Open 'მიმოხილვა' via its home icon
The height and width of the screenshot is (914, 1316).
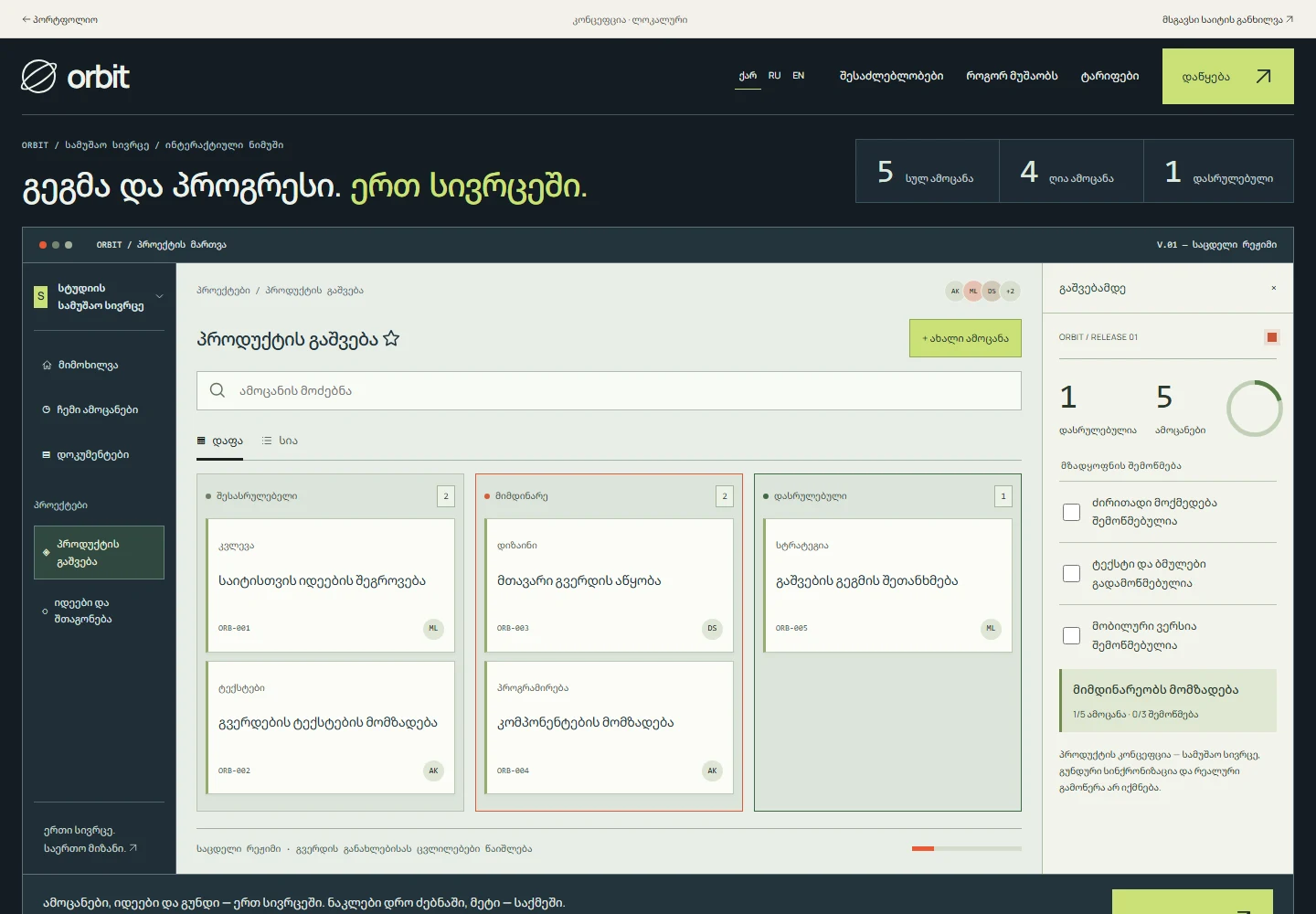[47, 366]
